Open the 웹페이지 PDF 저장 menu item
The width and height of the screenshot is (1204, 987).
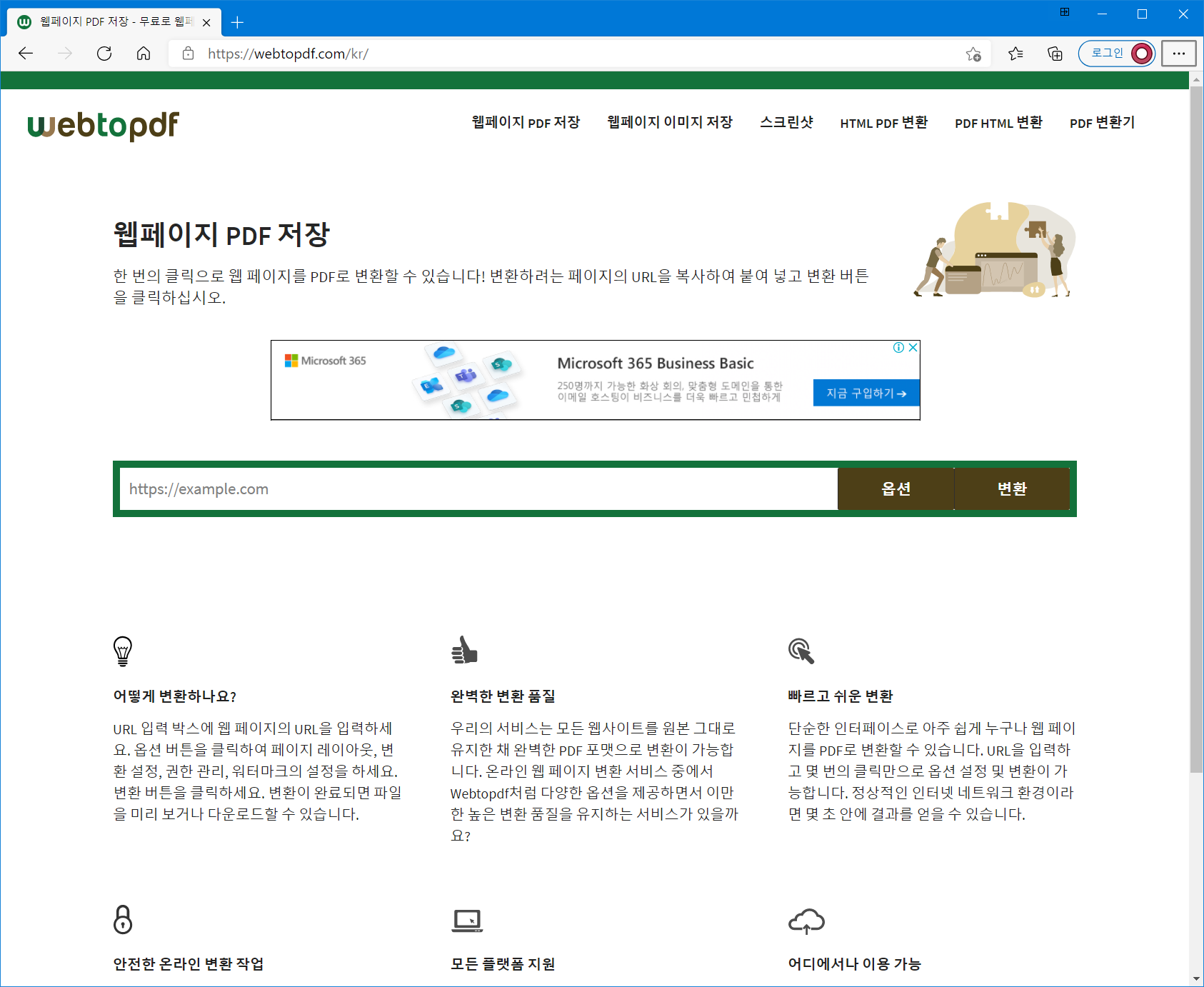point(526,123)
